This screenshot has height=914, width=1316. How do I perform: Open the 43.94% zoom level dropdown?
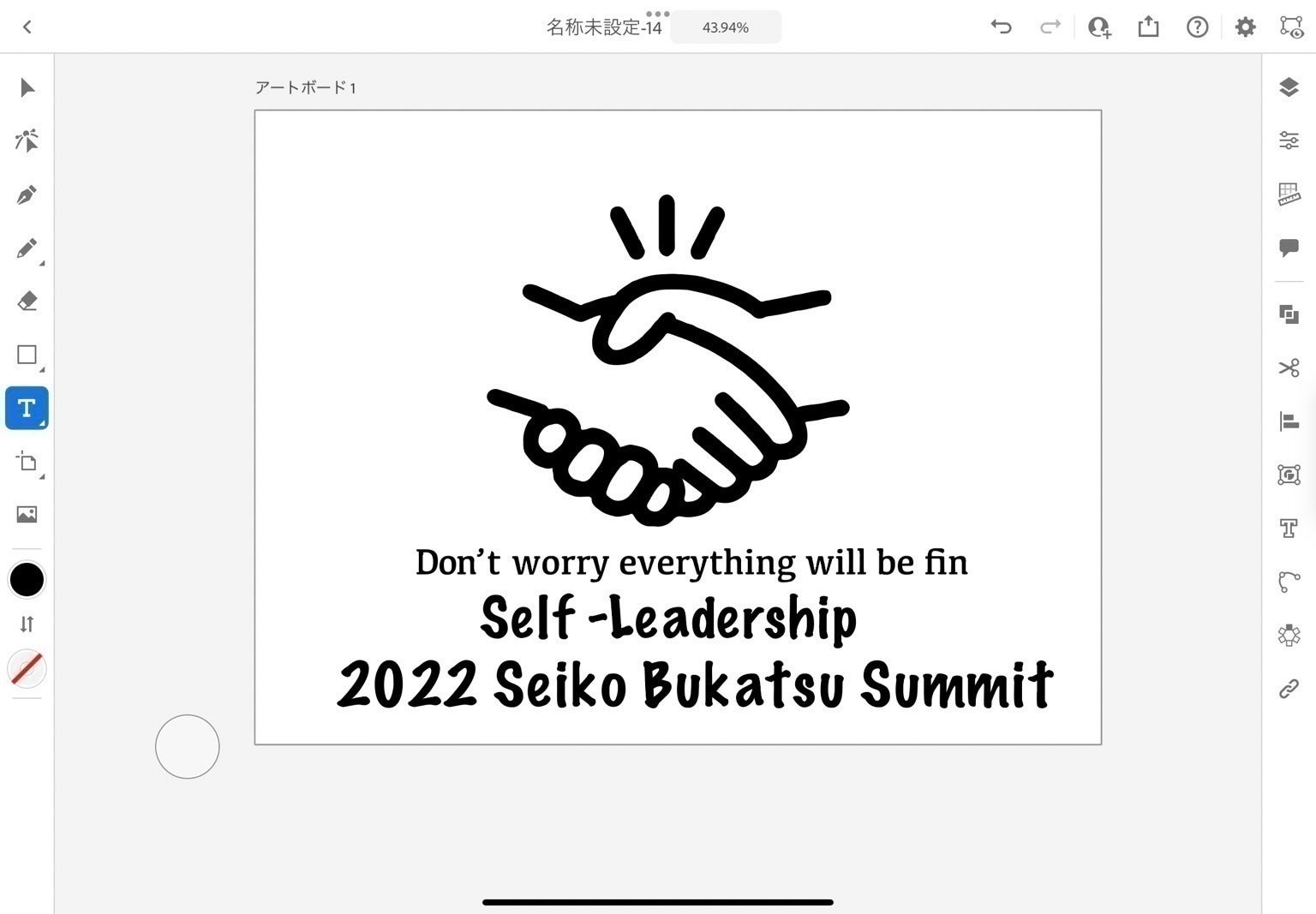[726, 27]
